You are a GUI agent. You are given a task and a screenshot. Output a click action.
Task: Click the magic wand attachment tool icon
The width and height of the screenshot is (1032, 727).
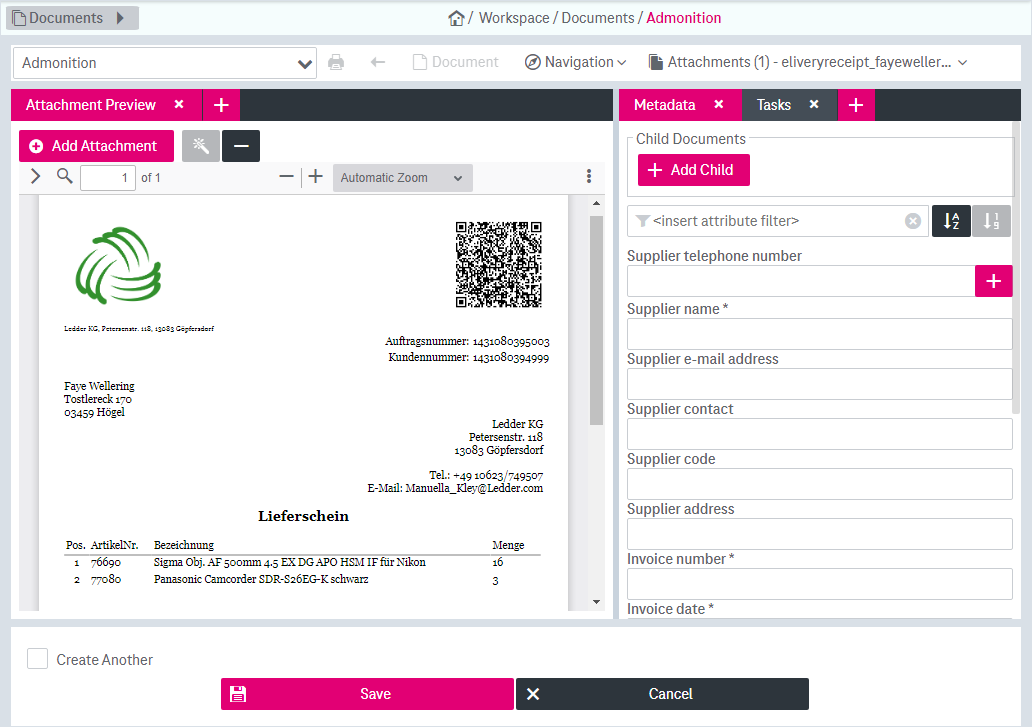(200, 145)
